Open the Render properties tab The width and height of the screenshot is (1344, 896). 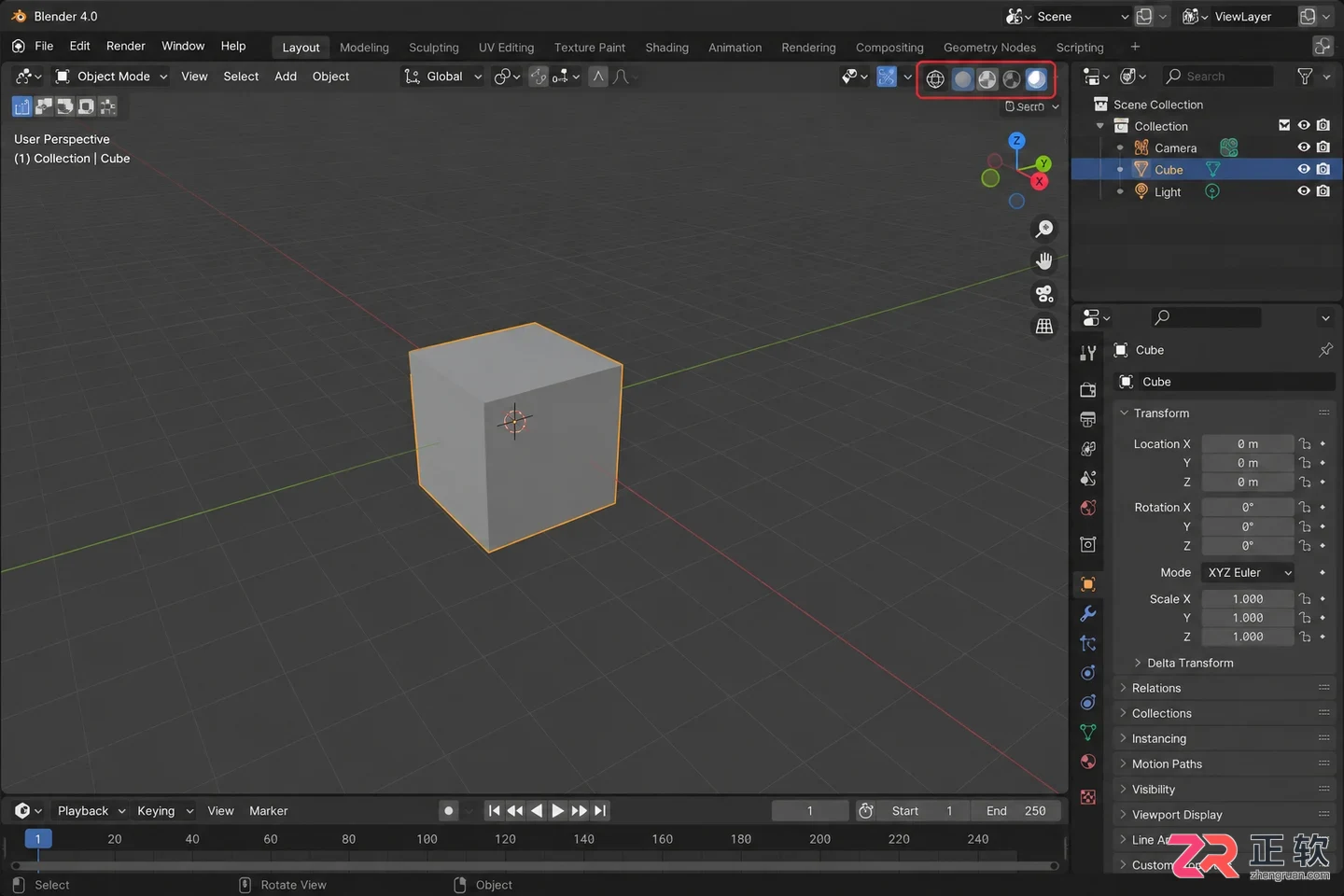pyautogui.click(x=1087, y=389)
